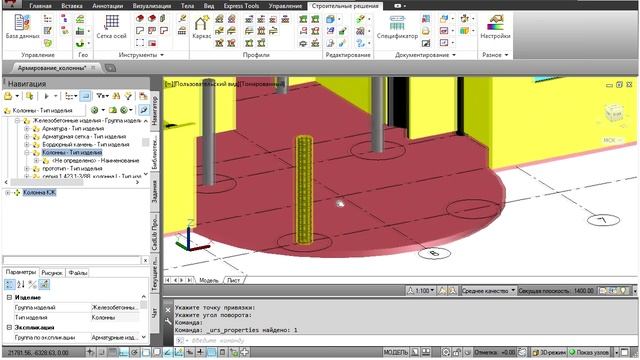Click the categorized view icon in the properties toolbar
The width and height of the screenshot is (640, 360).
tap(9, 284)
